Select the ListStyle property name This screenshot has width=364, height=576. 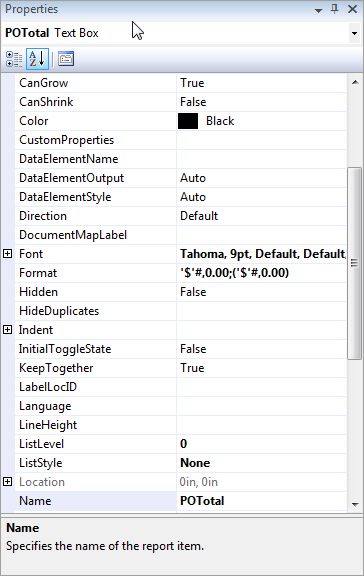(41, 463)
